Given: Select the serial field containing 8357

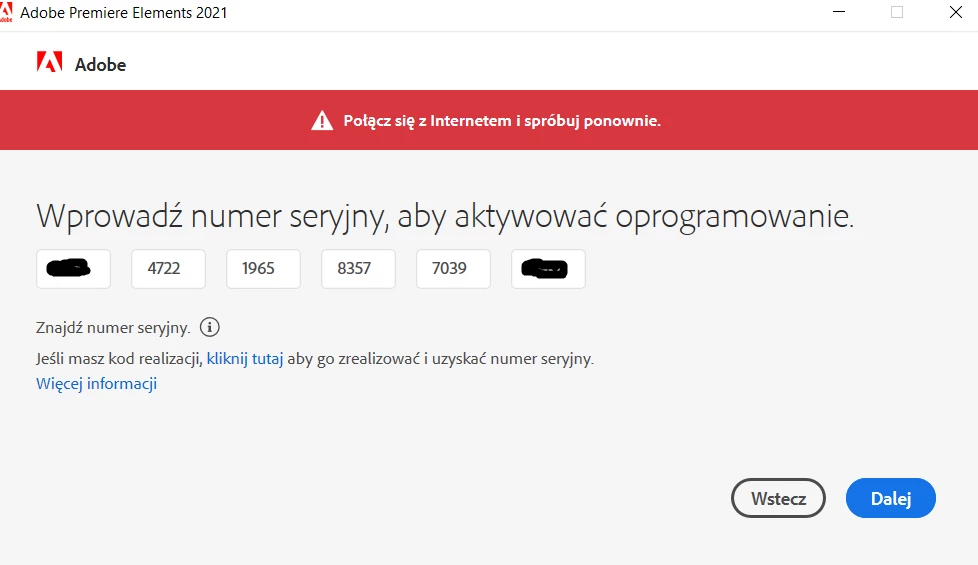Looking at the screenshot, I should 358,269.
